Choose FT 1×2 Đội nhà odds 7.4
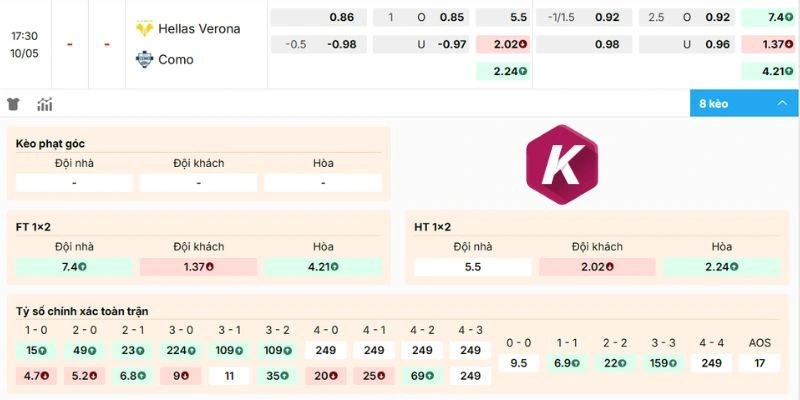The width and height of the screenshot is (800, 400). [74, 267]
